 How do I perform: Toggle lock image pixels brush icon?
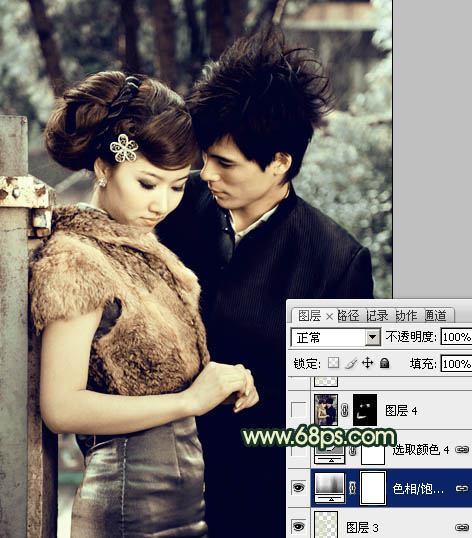pos(351,363)
